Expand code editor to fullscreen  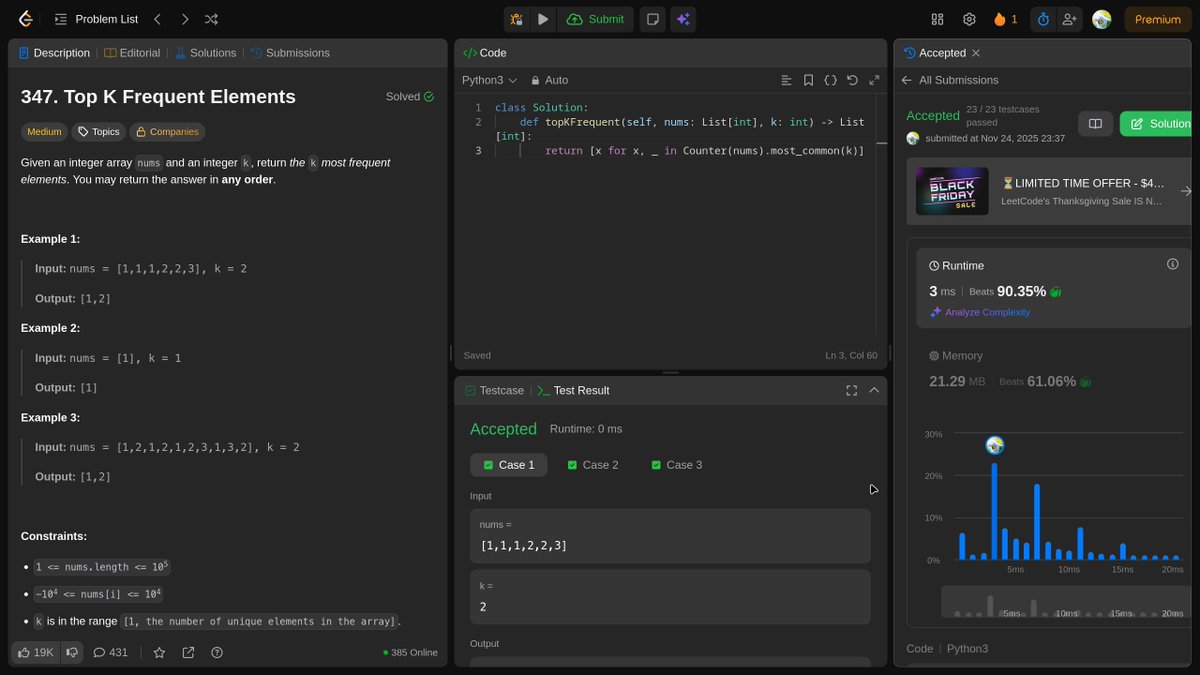coord(874,79)
